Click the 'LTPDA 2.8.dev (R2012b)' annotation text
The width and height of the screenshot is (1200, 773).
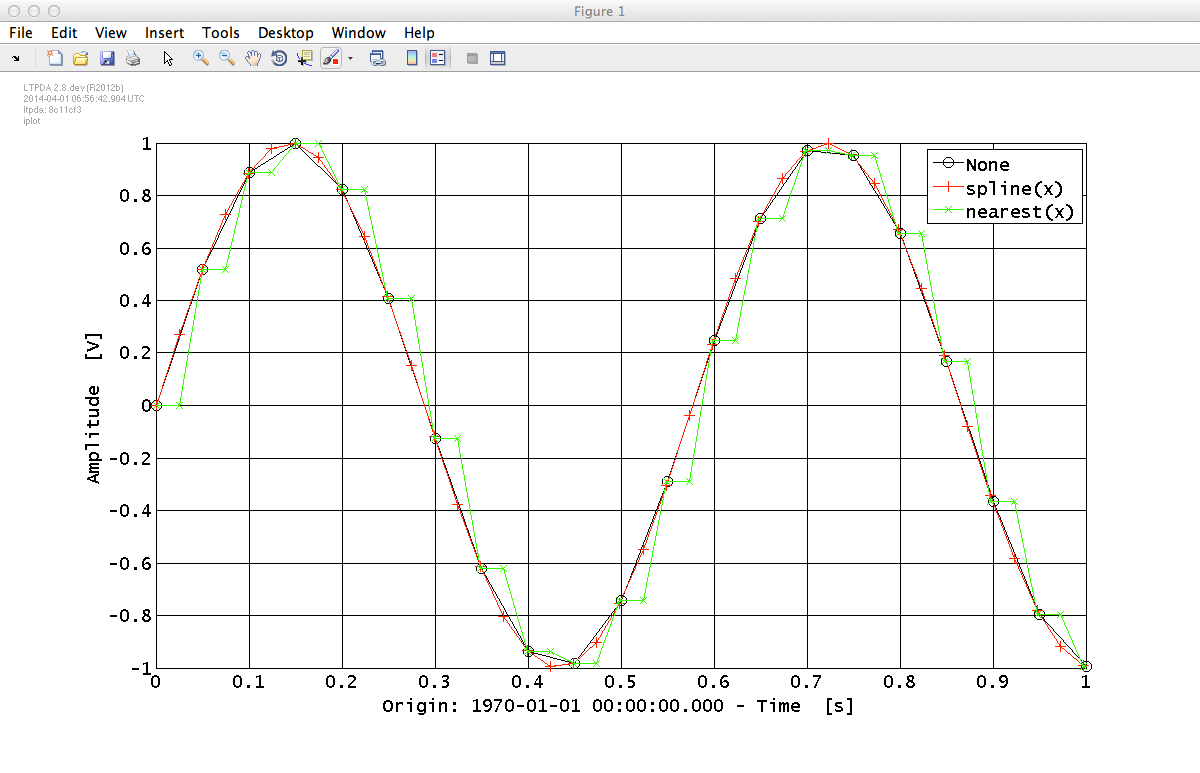click(73, 88)
